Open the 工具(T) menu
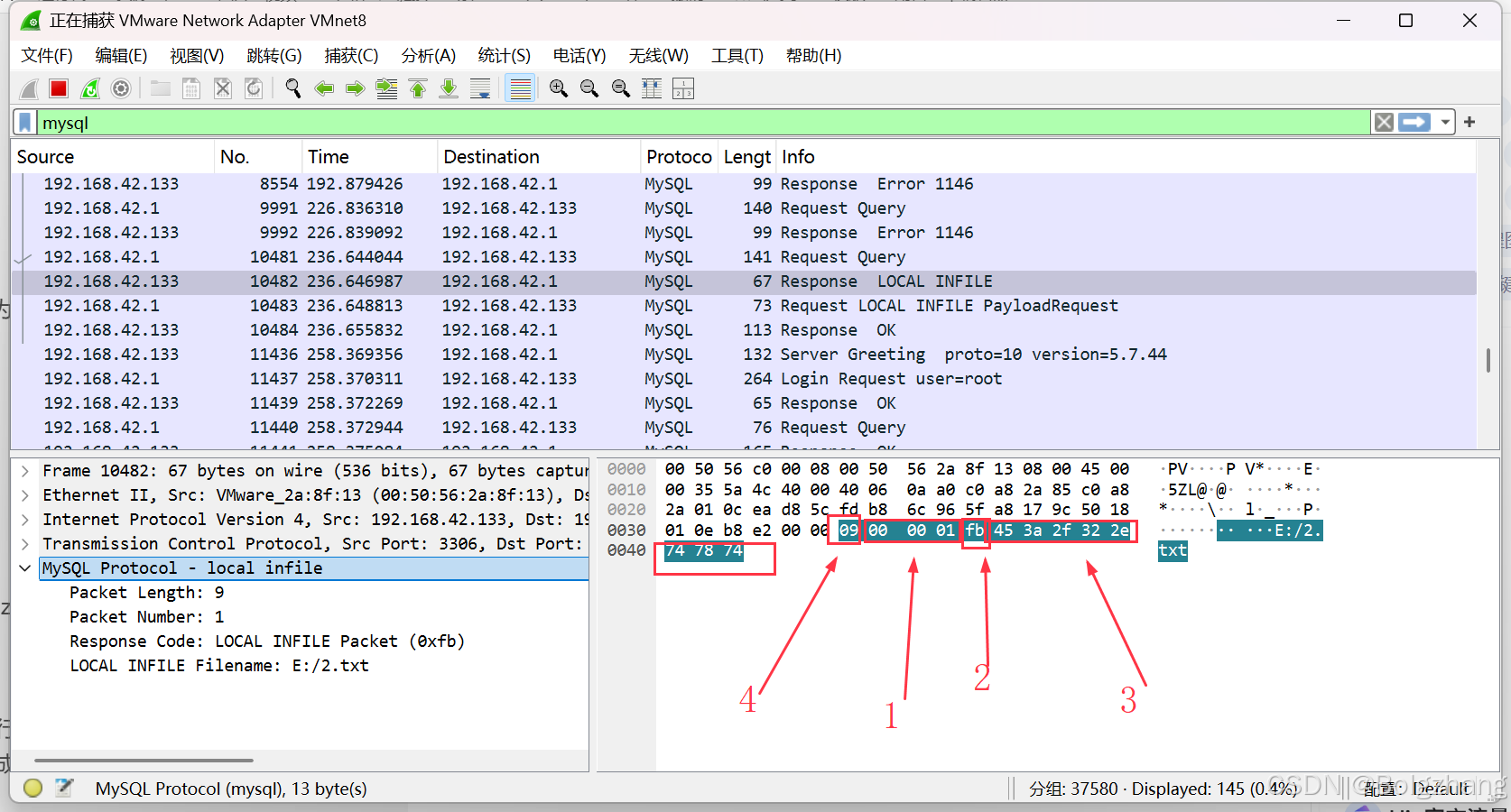Viewport: 1511px width, 812px height. pyautogui.click(x=737, y=56)
